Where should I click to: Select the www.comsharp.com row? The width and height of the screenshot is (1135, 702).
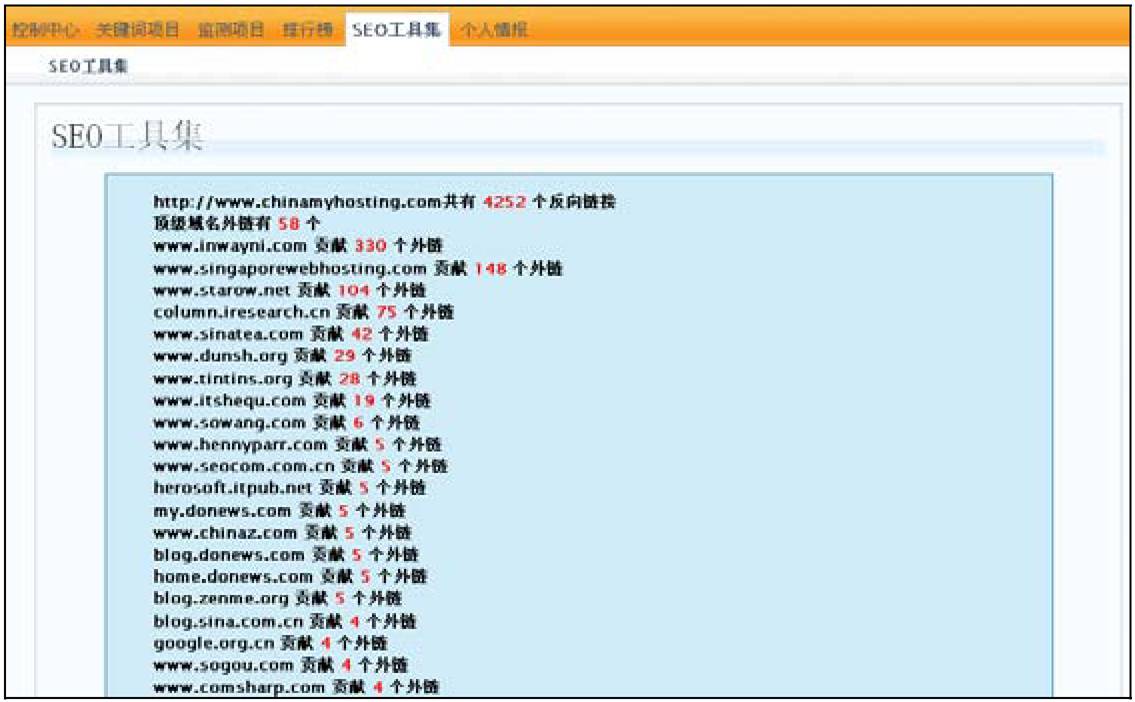click(296, 686)
